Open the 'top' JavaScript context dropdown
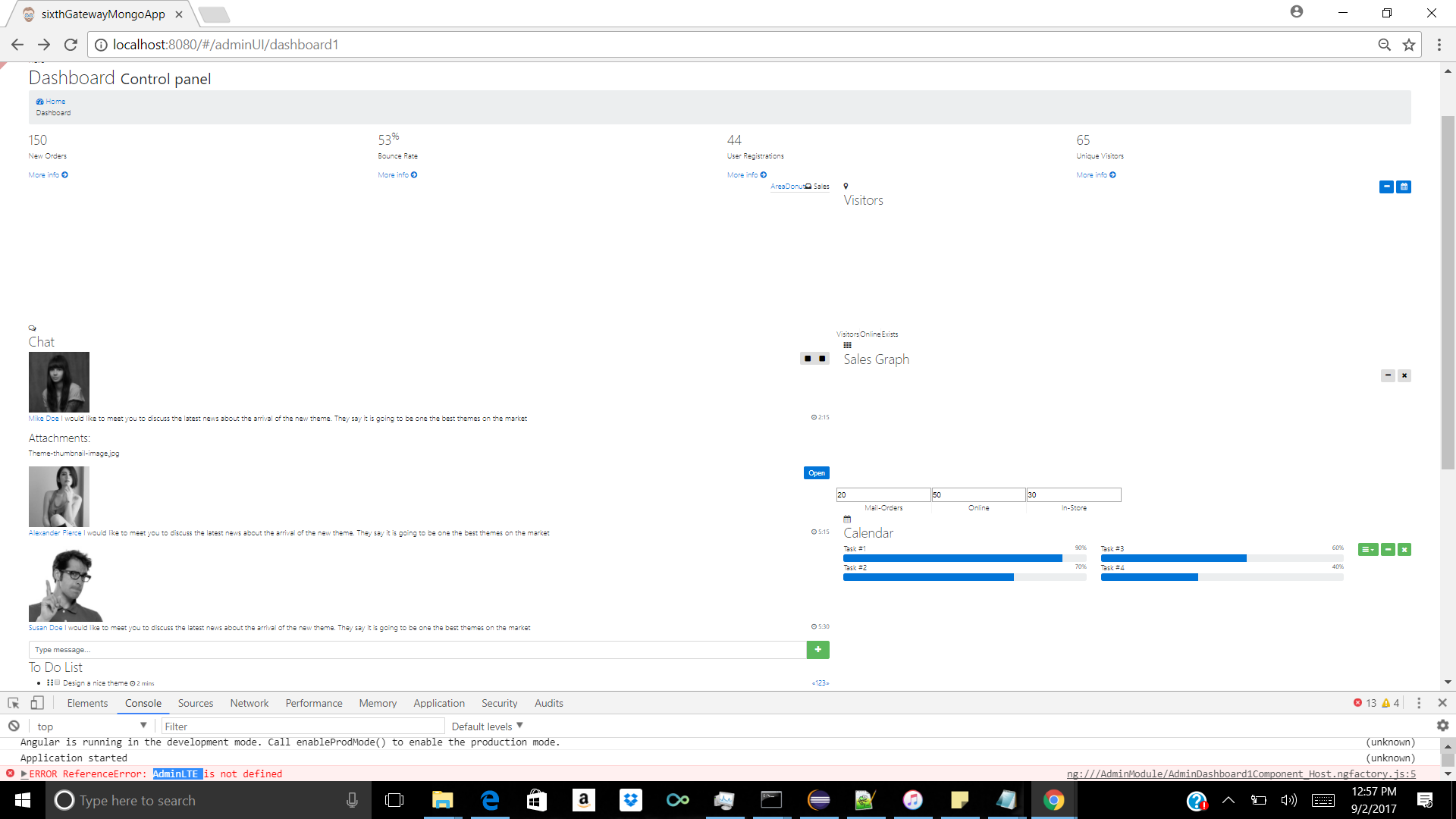This screenshot has width=1456, height=819. tap(91, 726)
